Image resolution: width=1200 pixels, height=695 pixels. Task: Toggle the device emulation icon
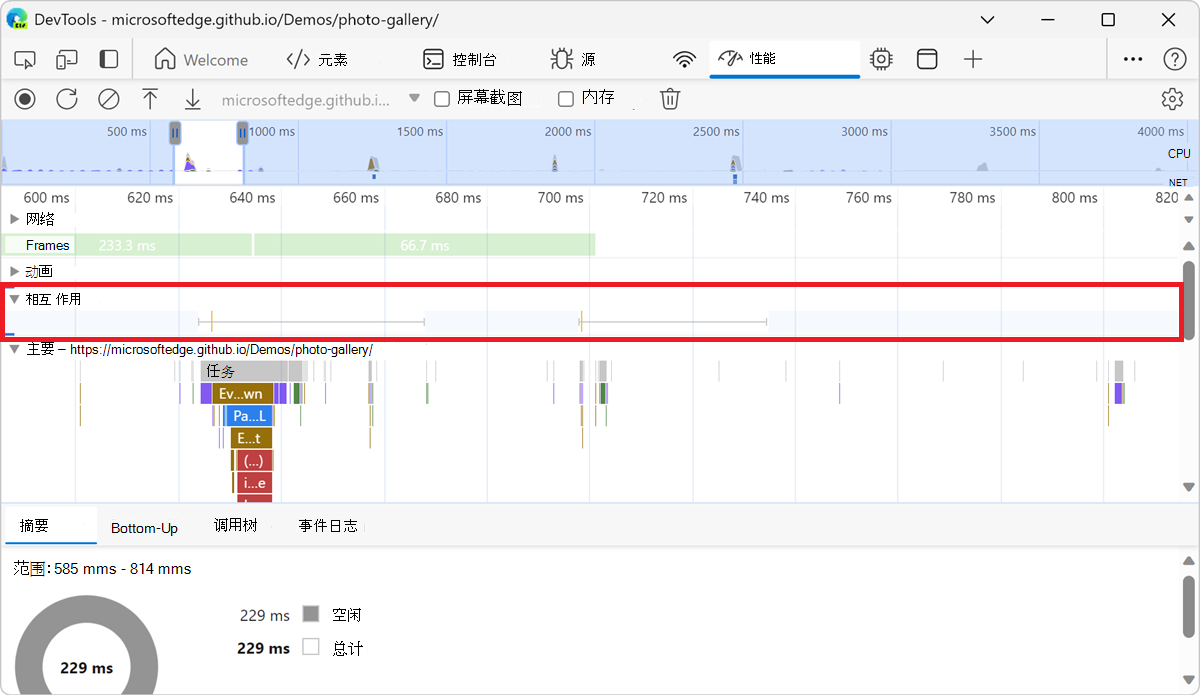click(67, 60)
